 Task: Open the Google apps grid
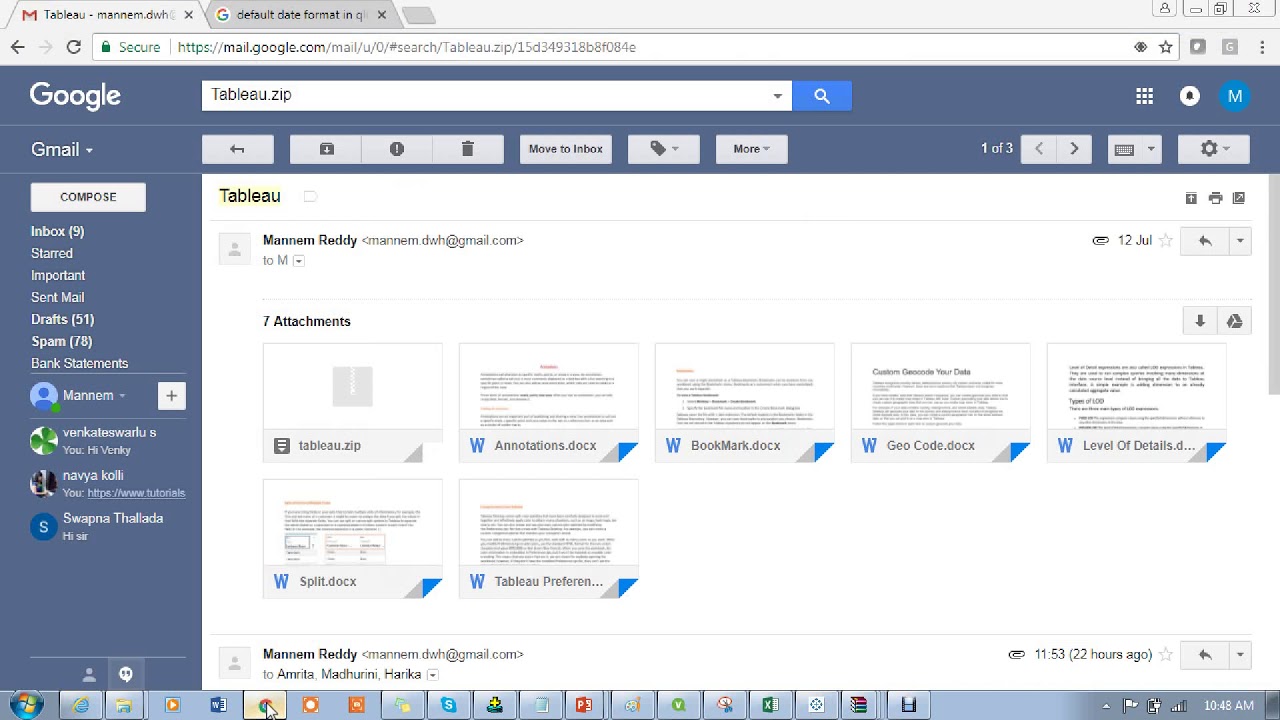coord(1145,96)
